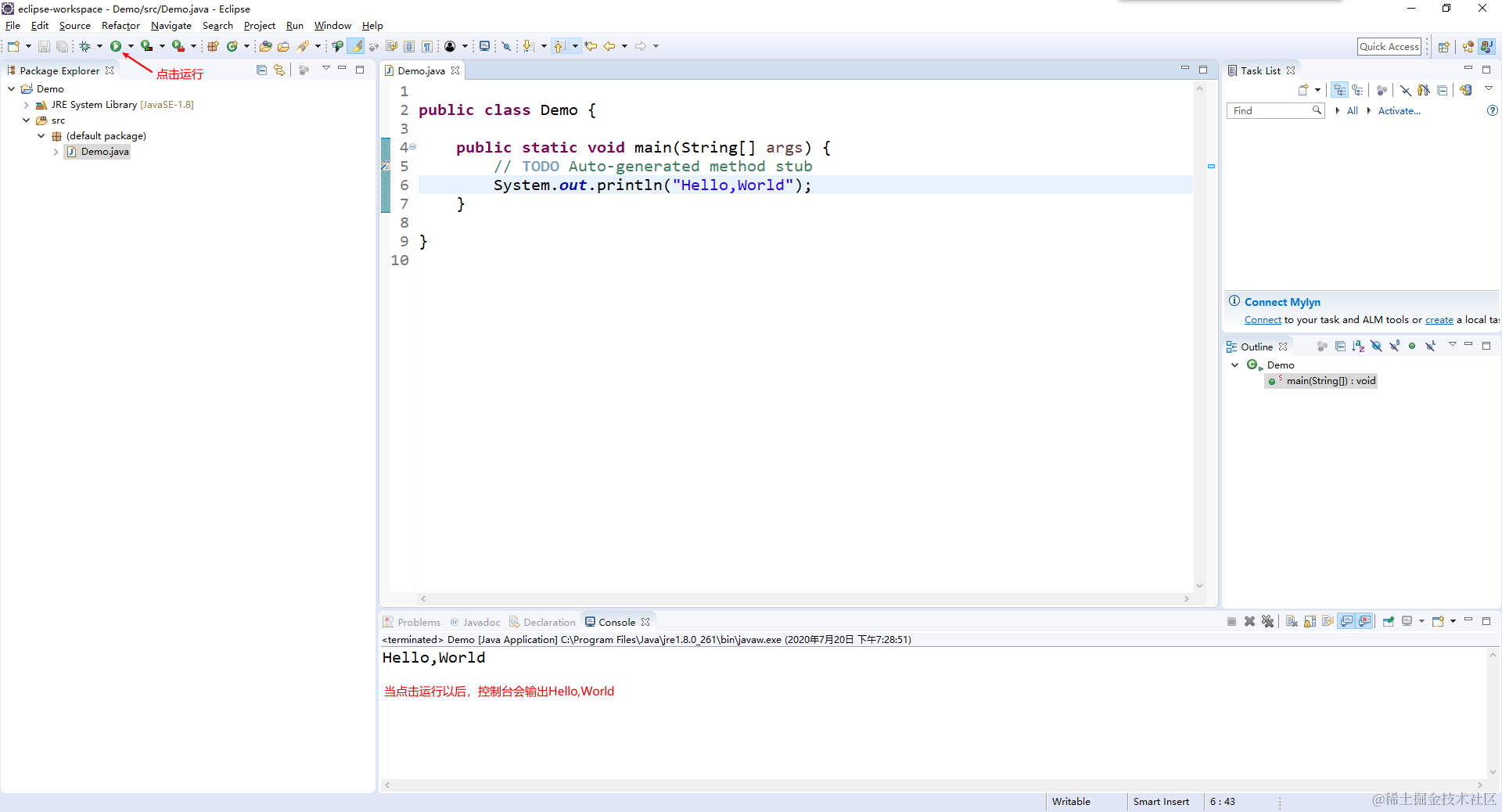Collapse all in the Task List

pyautogui.click(x=1443, y=90)
